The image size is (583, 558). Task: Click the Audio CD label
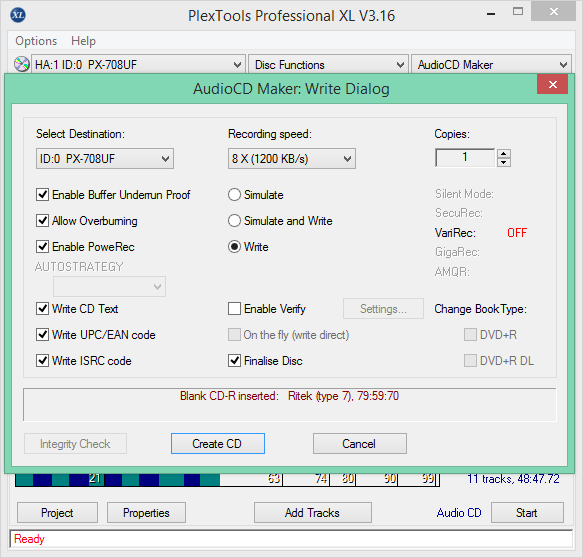[459, 513]
